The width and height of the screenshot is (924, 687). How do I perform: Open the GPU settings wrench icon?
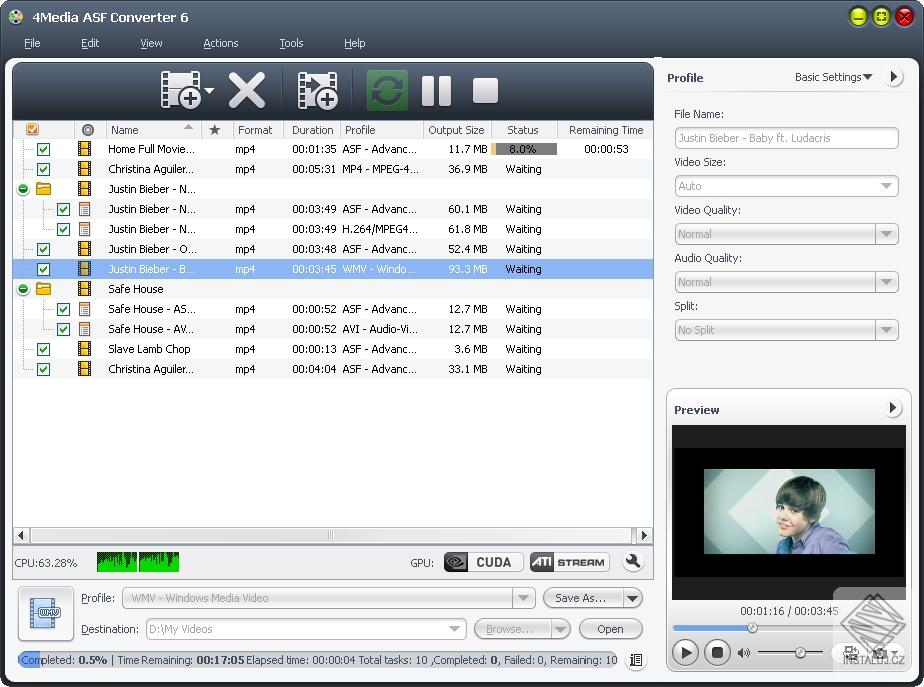coord(633,562)
